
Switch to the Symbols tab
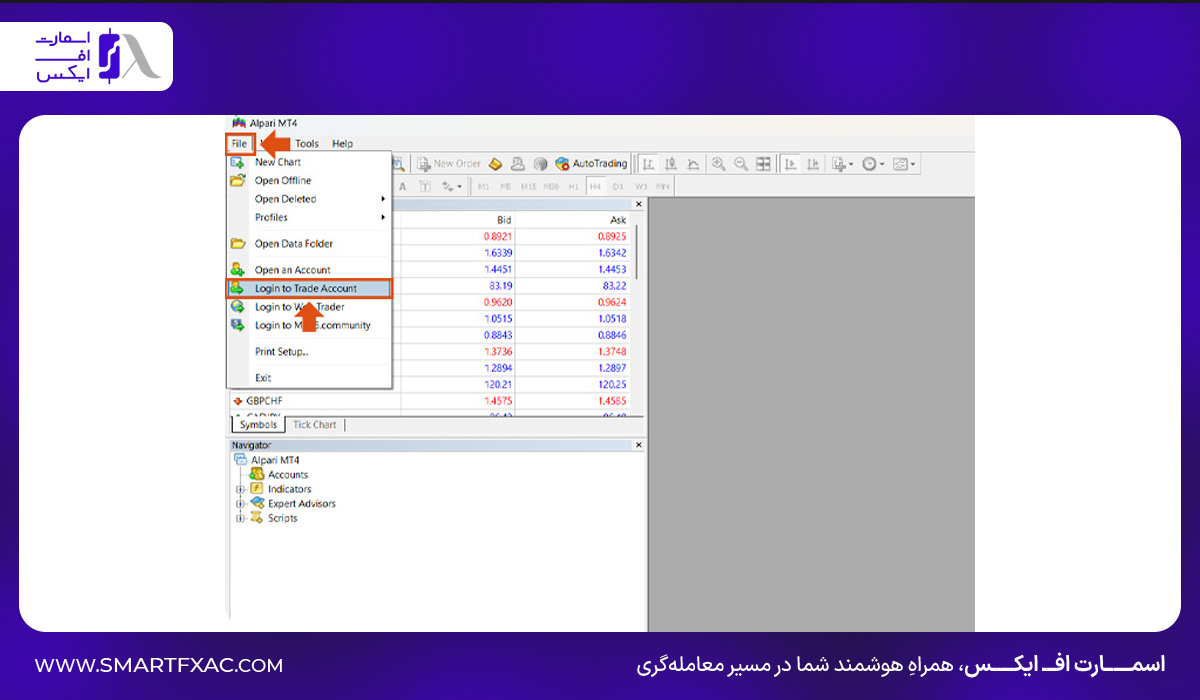coord(258,425)
